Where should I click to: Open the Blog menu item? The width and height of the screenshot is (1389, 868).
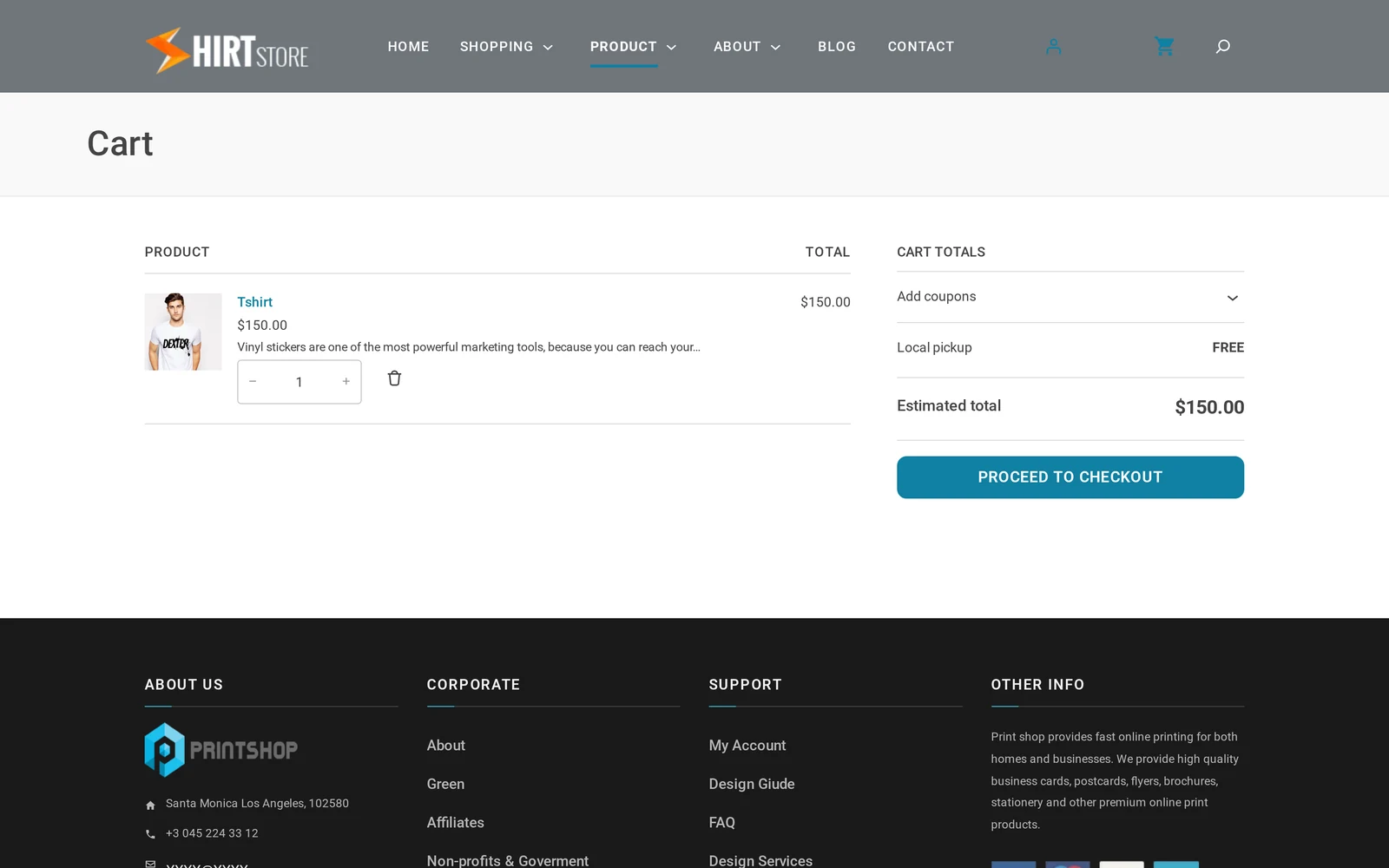click(837, 47)
